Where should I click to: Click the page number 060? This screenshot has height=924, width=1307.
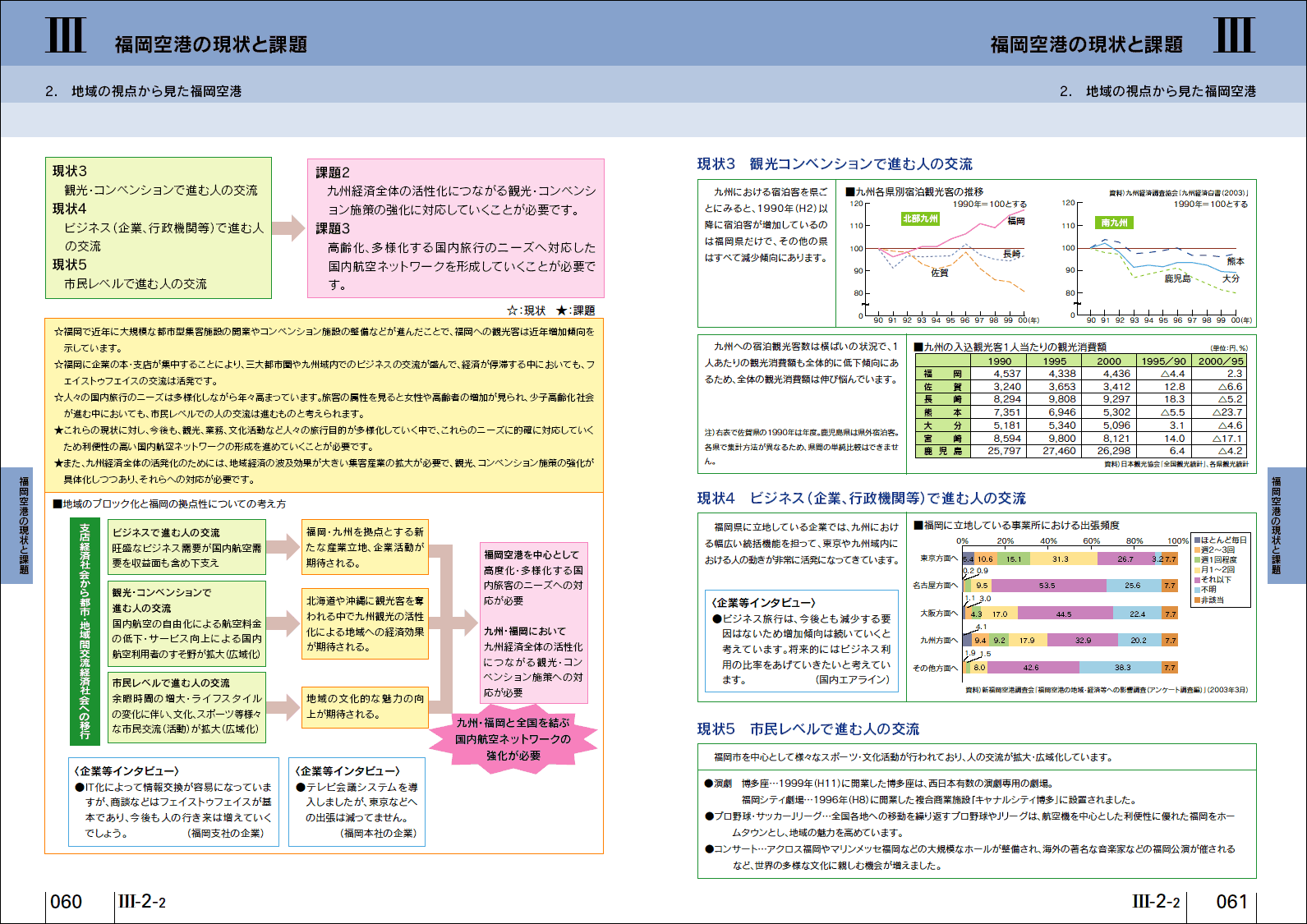(66, 902)
